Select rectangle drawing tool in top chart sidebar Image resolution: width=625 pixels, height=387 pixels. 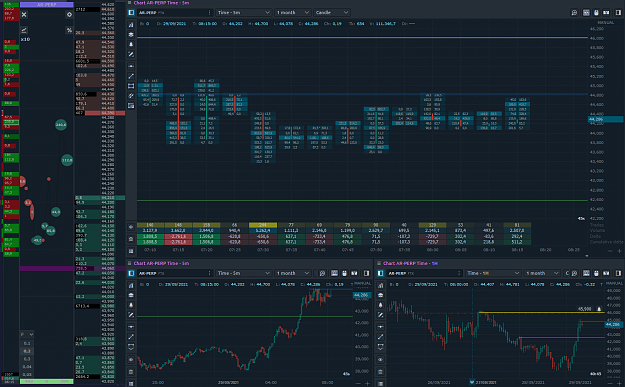pyautogui.click(x=131, y=86)
